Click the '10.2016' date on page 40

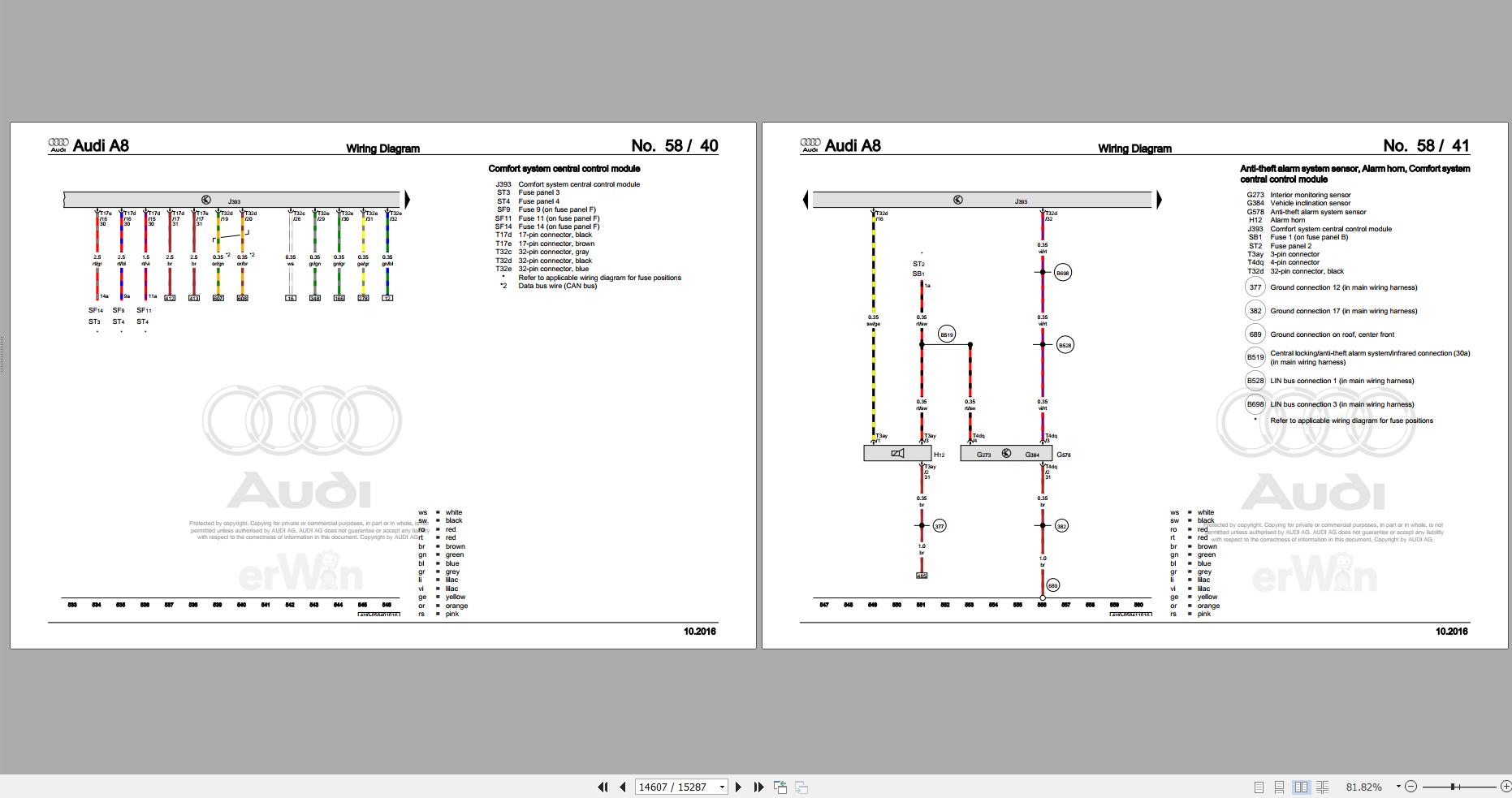tap(700, 631)
